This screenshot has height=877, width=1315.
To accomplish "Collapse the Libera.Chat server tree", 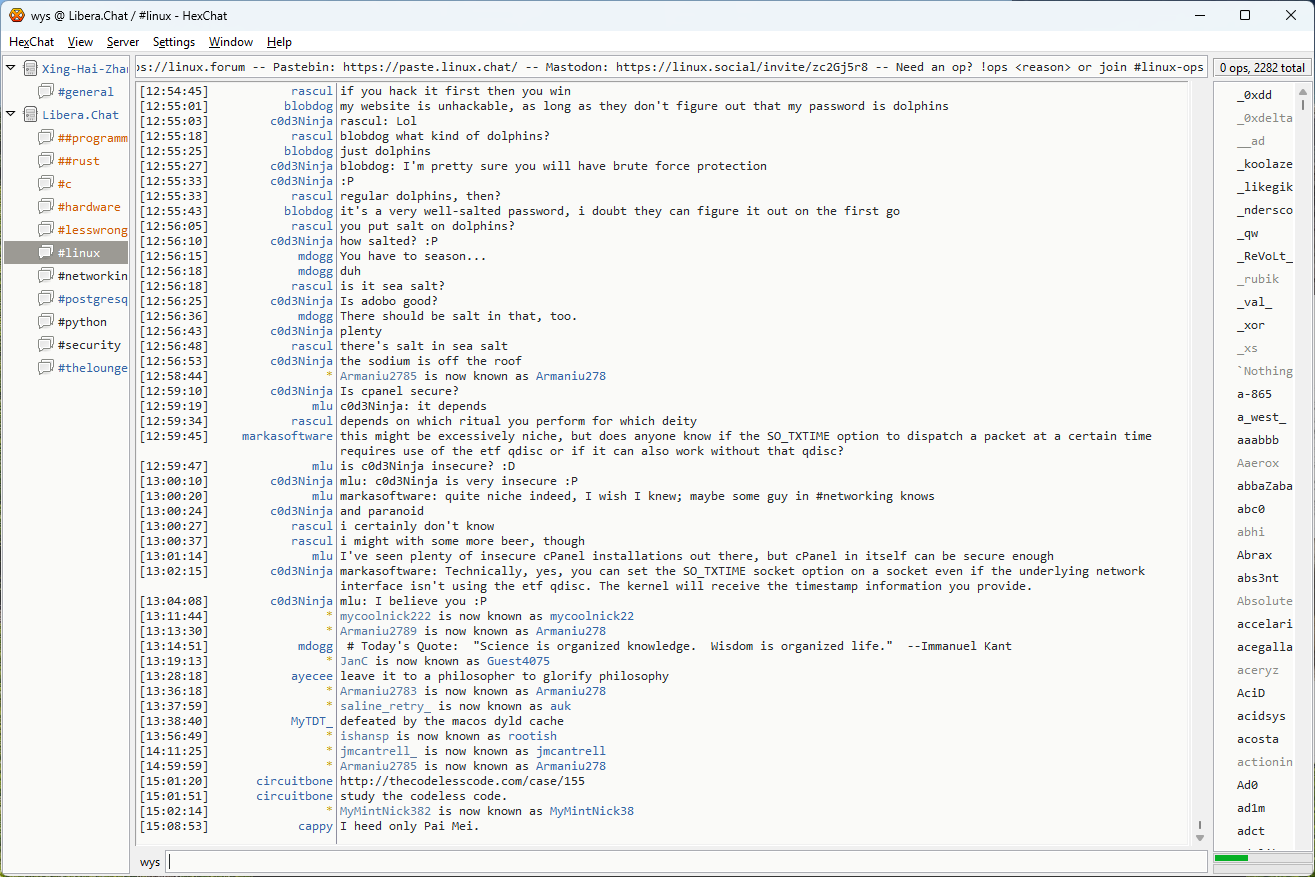I will pos(11,115).
